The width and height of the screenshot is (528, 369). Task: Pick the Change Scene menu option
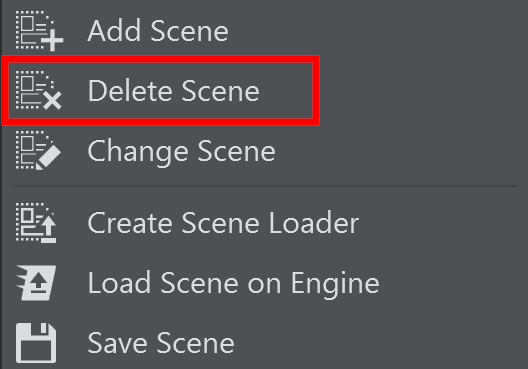click(264, 151)
